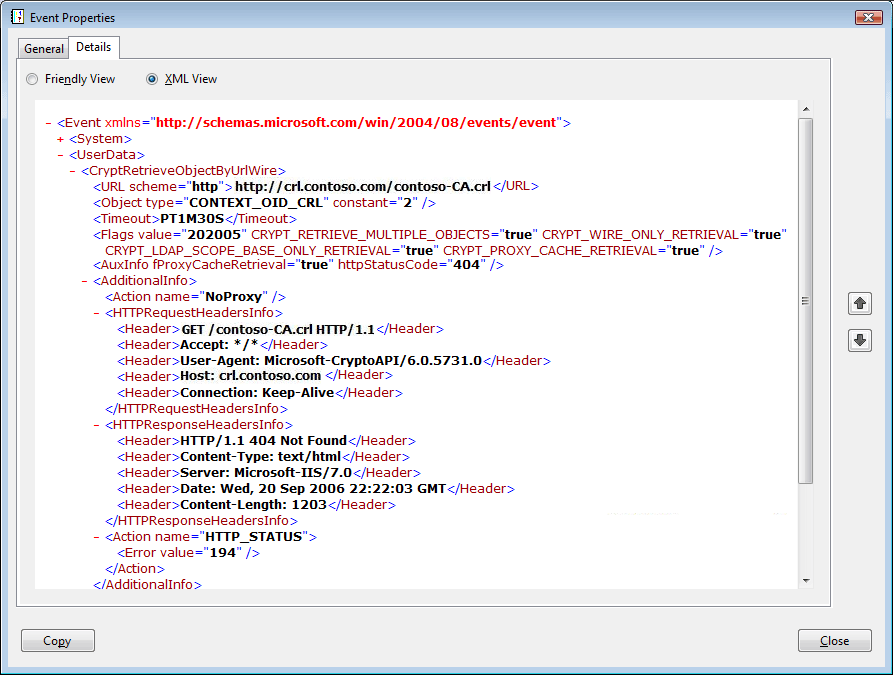The image size is (894, 675).
Task: Click the XML scrollbar down arrow
Action: 806,580
